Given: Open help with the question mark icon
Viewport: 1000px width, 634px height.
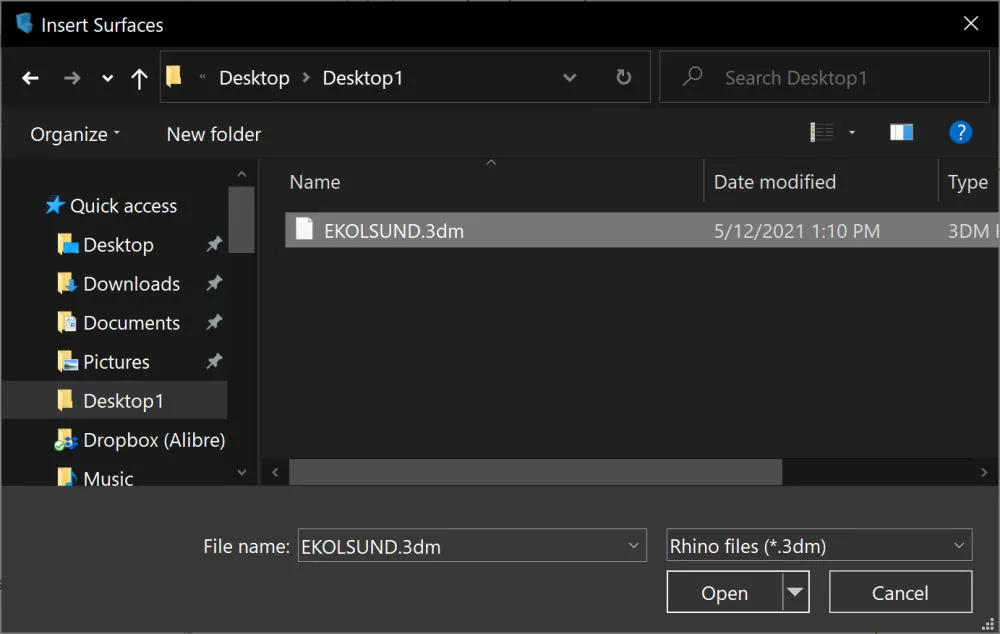Looking at the screenshot, I should pos(960,132).
